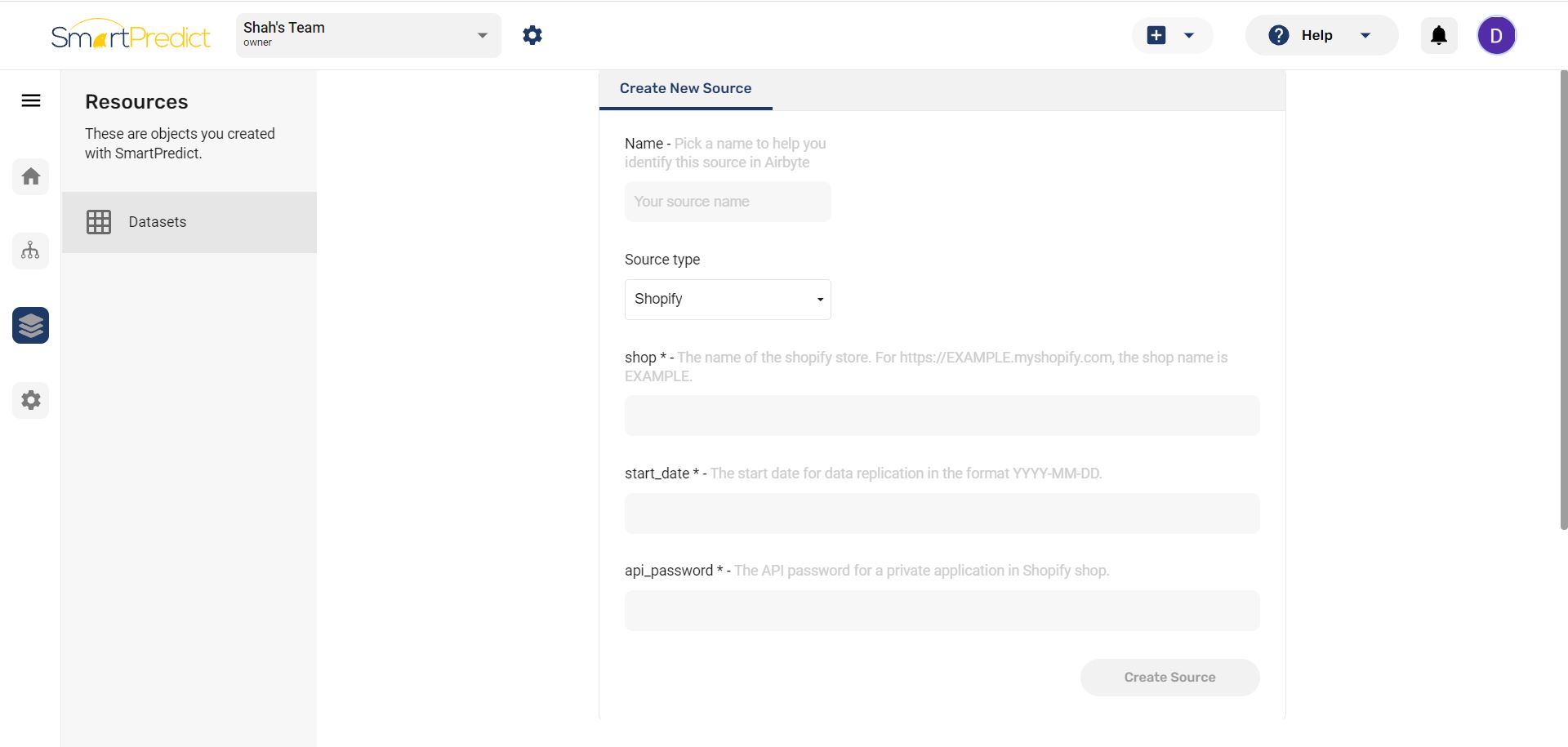Expand the Help dropdown arrow
This screenshot has width=1568, height=747.
point(1365,35)
